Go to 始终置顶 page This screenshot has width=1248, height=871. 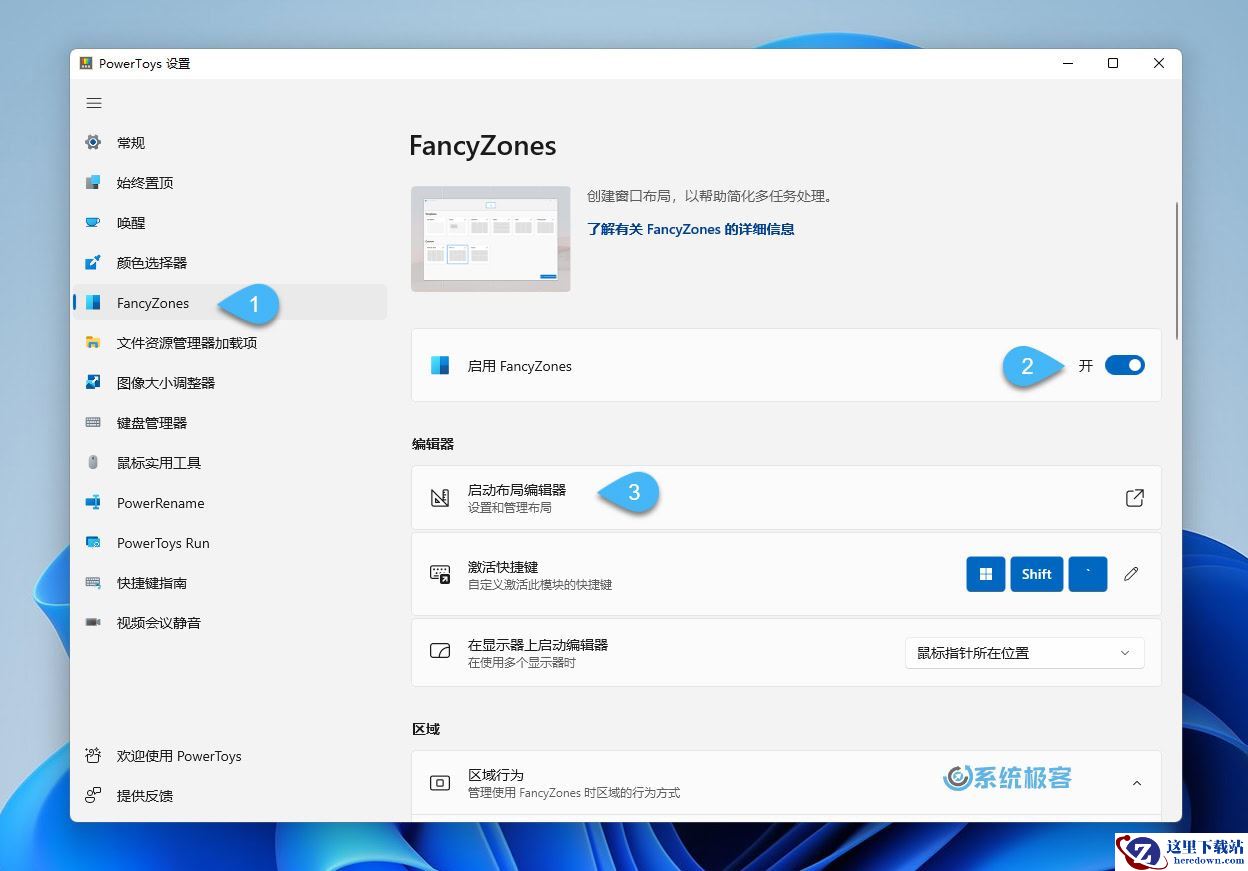[x=229, y=182]
